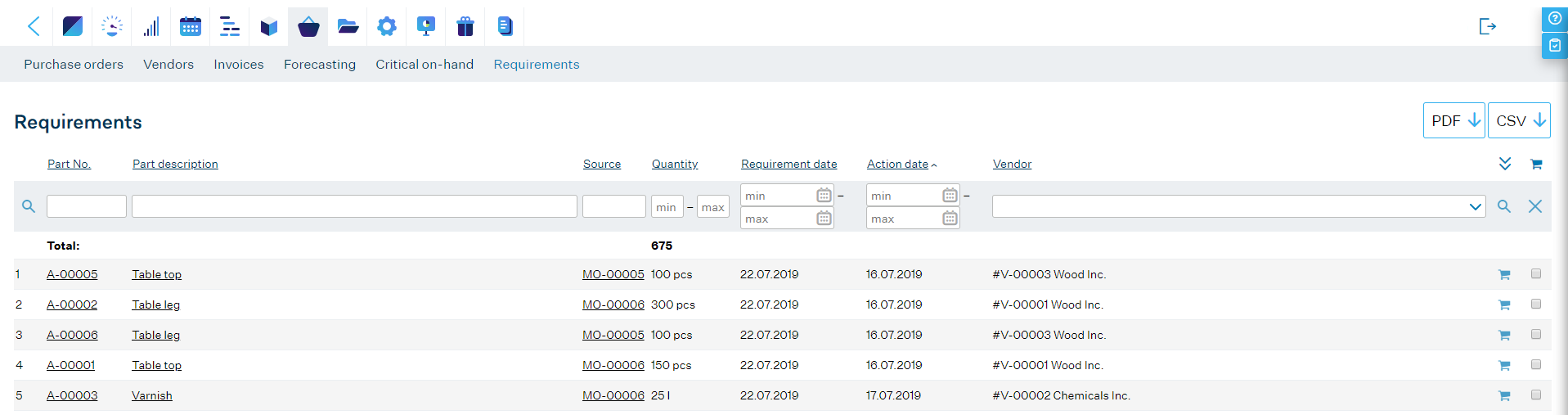Open MO-00006 source link for Varnish
The height and width of the screenshot is (415, 1568).
(613, 395)
